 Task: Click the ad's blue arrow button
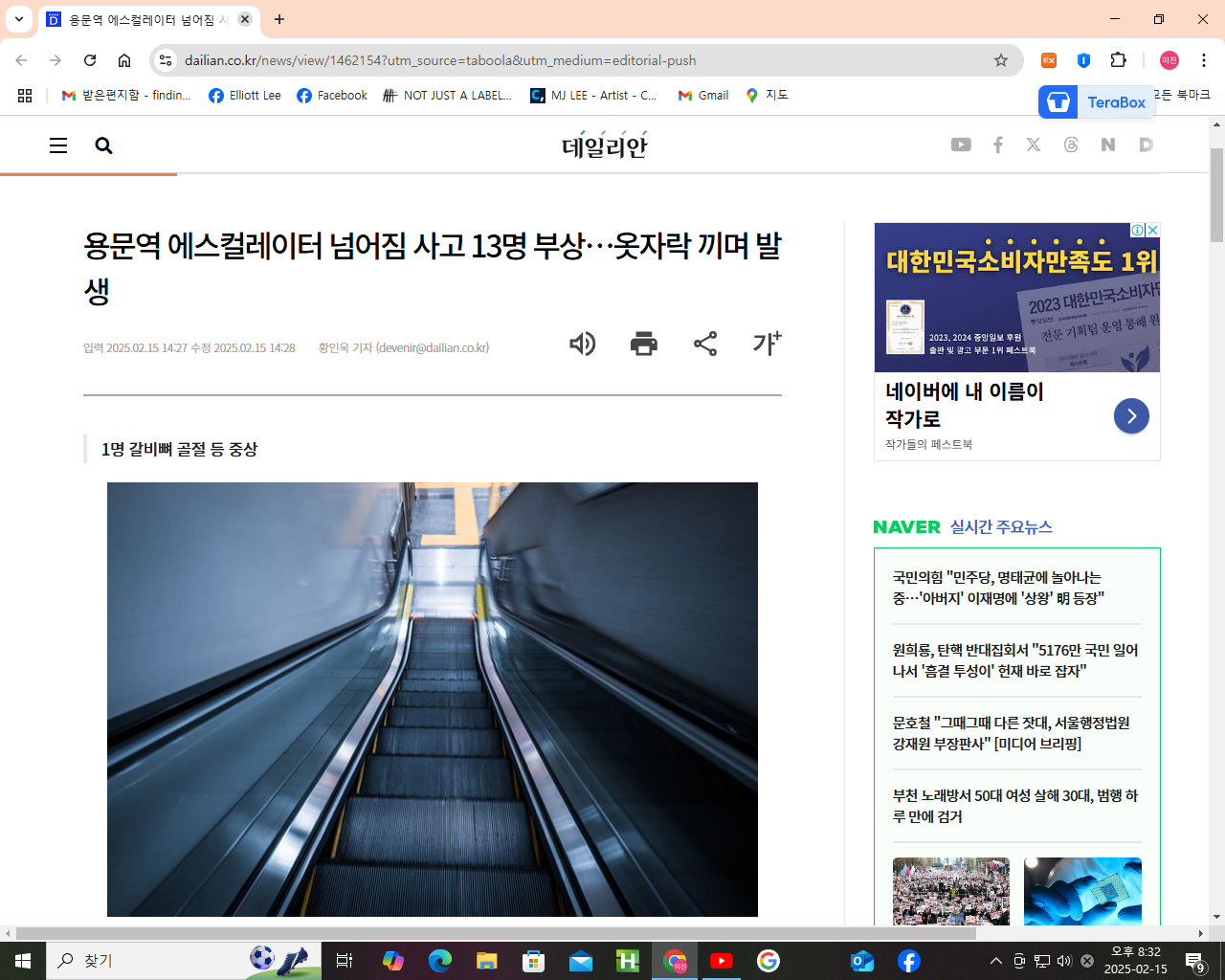tap(1131, 415)
